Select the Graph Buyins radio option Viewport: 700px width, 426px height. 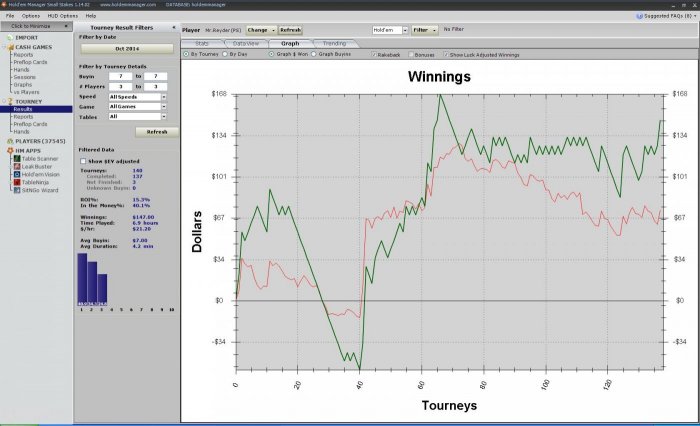(314, 54)
